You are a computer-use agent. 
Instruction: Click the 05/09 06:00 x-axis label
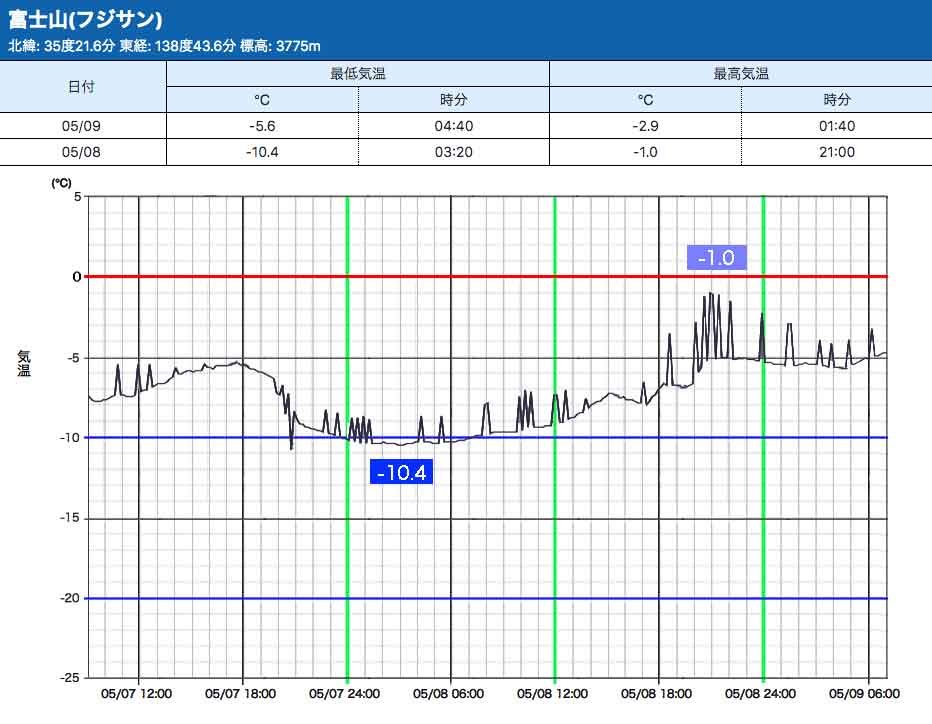pos(864,694)
